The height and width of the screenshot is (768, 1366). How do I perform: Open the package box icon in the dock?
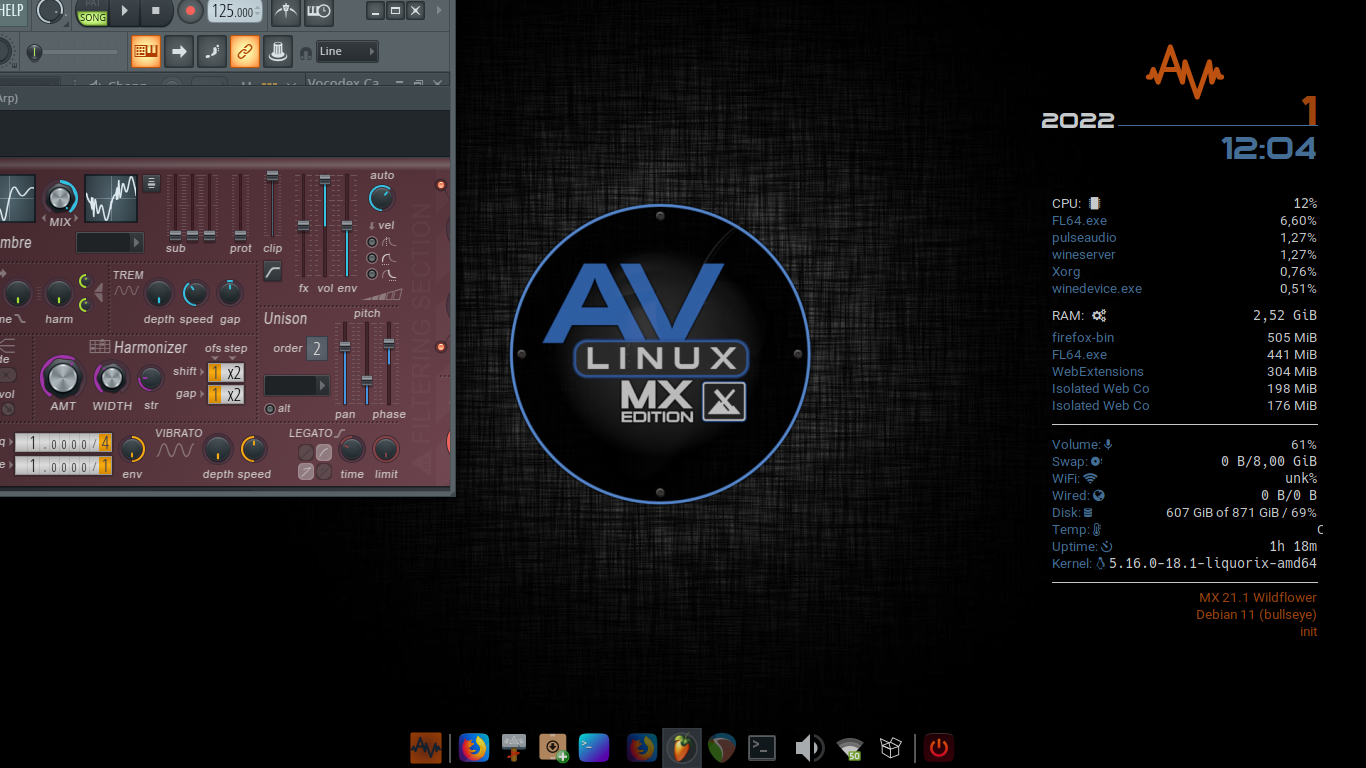click(x=891, y=747)
